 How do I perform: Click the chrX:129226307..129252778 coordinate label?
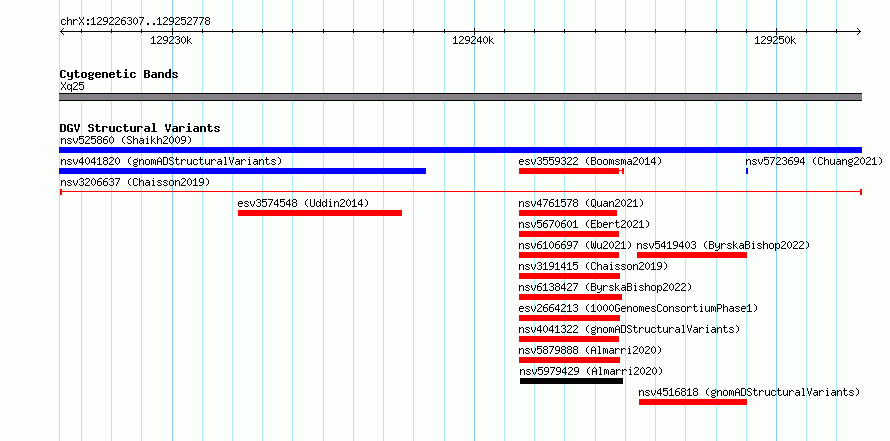135,22
